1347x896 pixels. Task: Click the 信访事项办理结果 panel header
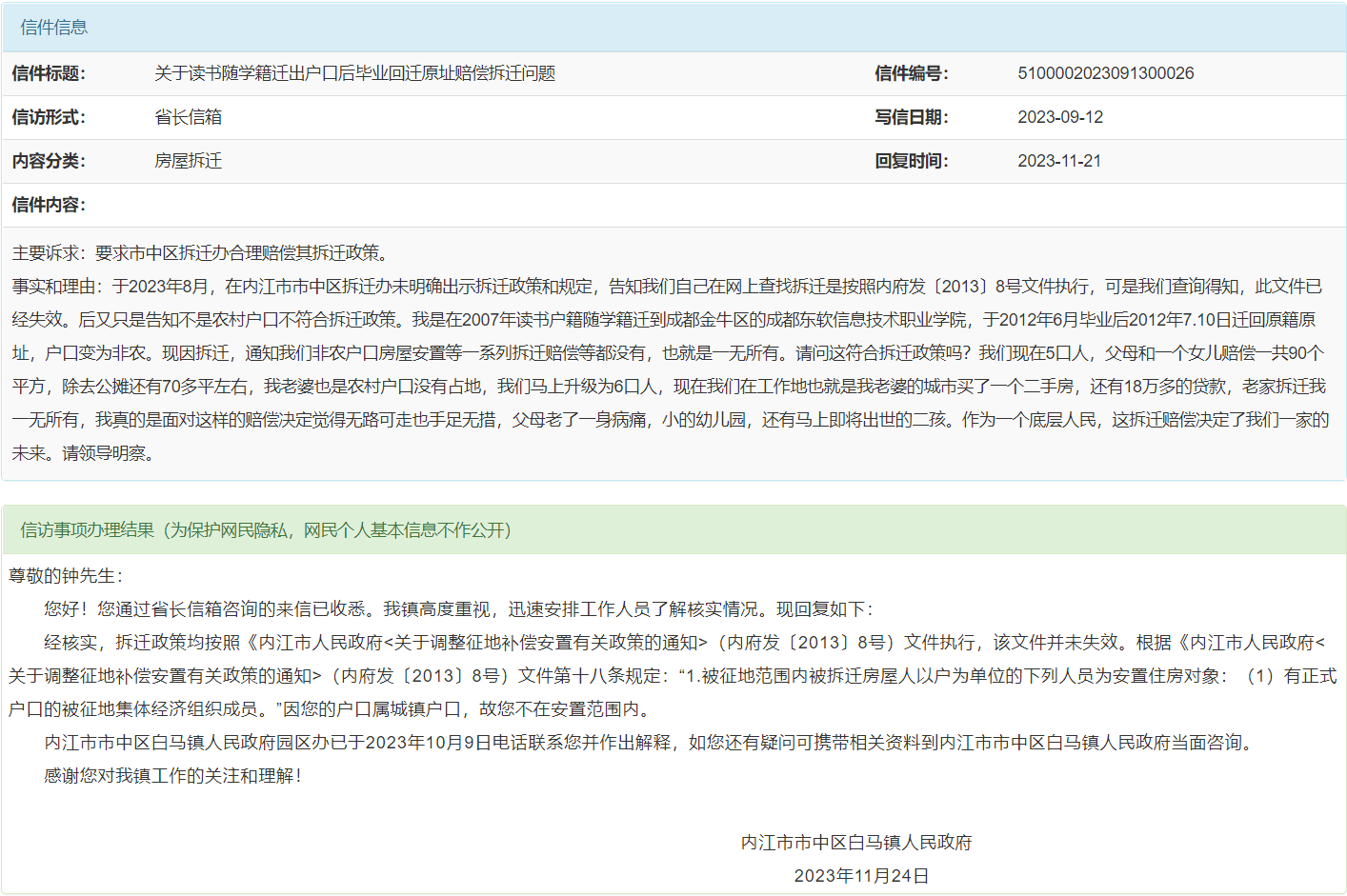(x=673, y=530)
